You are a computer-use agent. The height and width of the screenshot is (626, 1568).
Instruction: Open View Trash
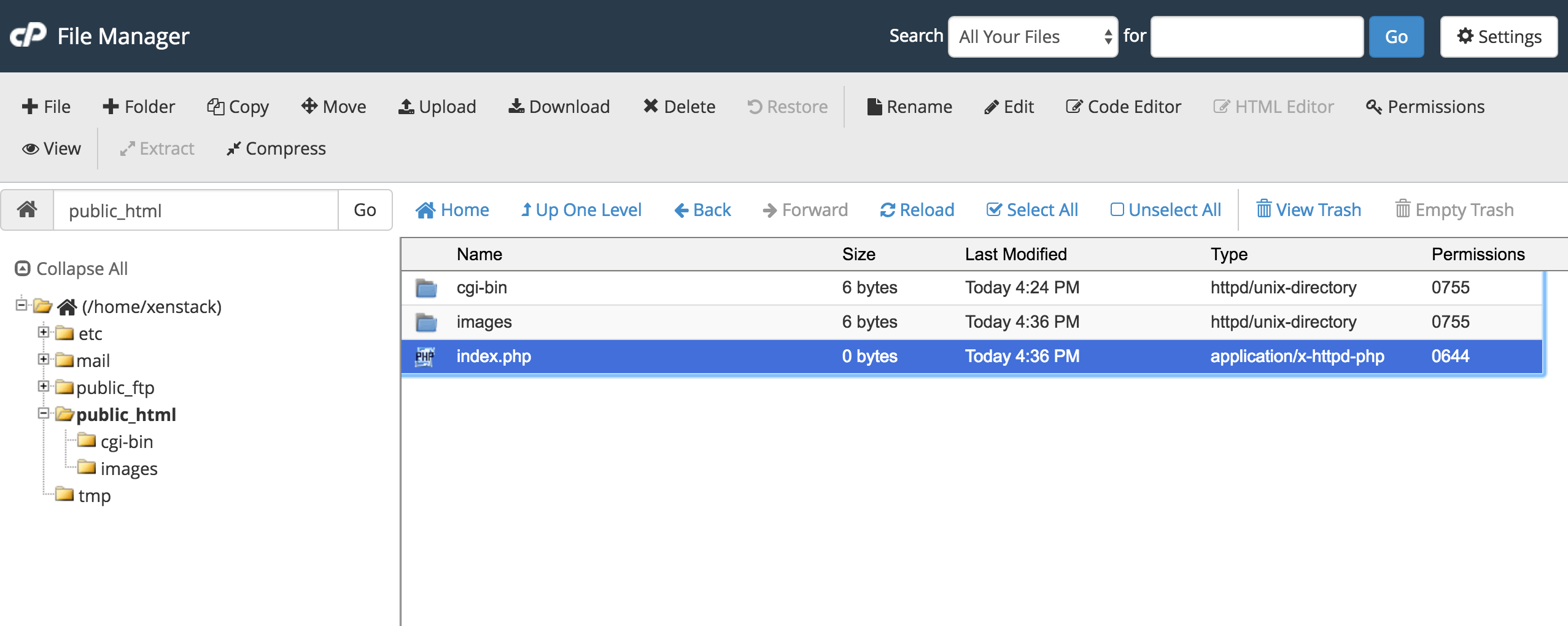[1308, 210]
